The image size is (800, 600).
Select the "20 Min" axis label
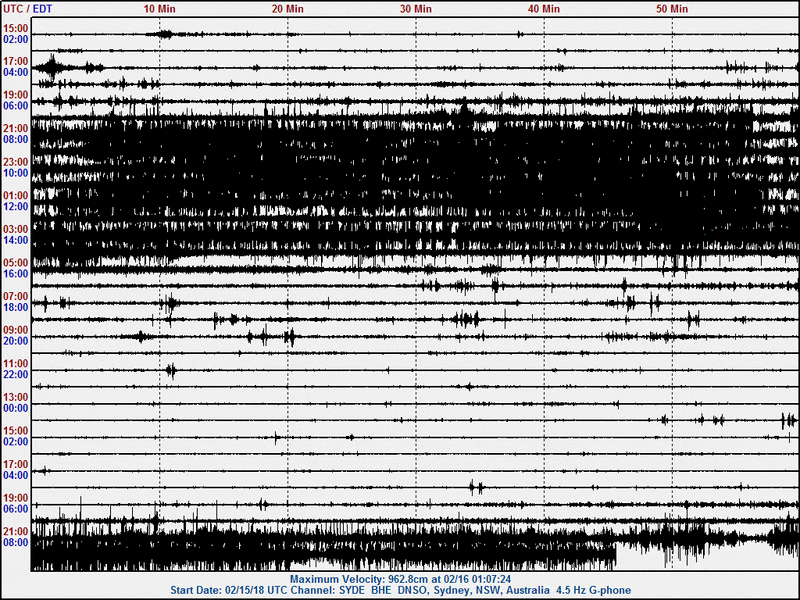287,9
